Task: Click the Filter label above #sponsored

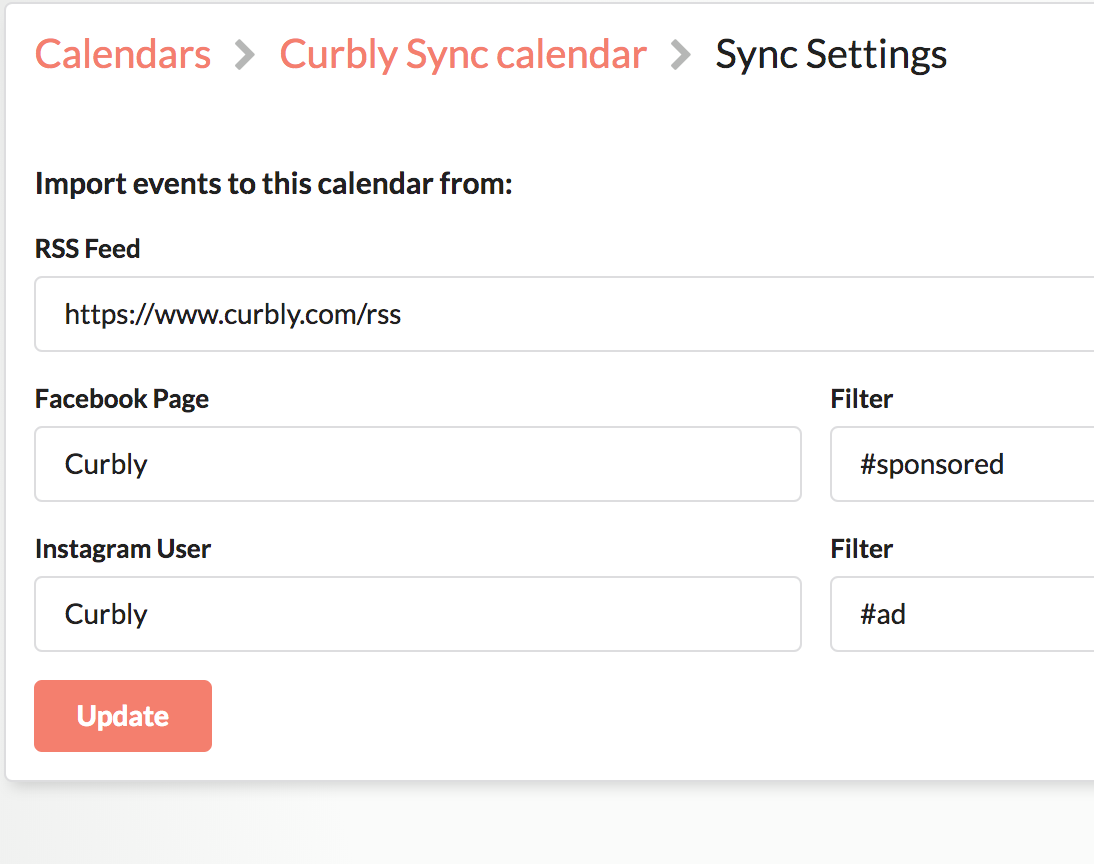Action: click(861, 399)
